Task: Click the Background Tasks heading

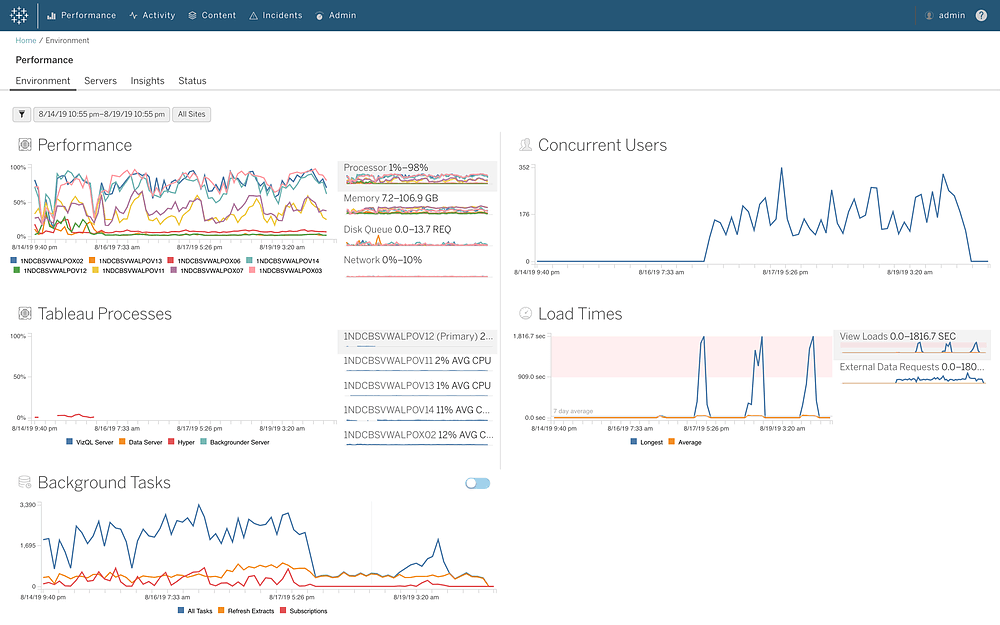Action: point(104,482)
